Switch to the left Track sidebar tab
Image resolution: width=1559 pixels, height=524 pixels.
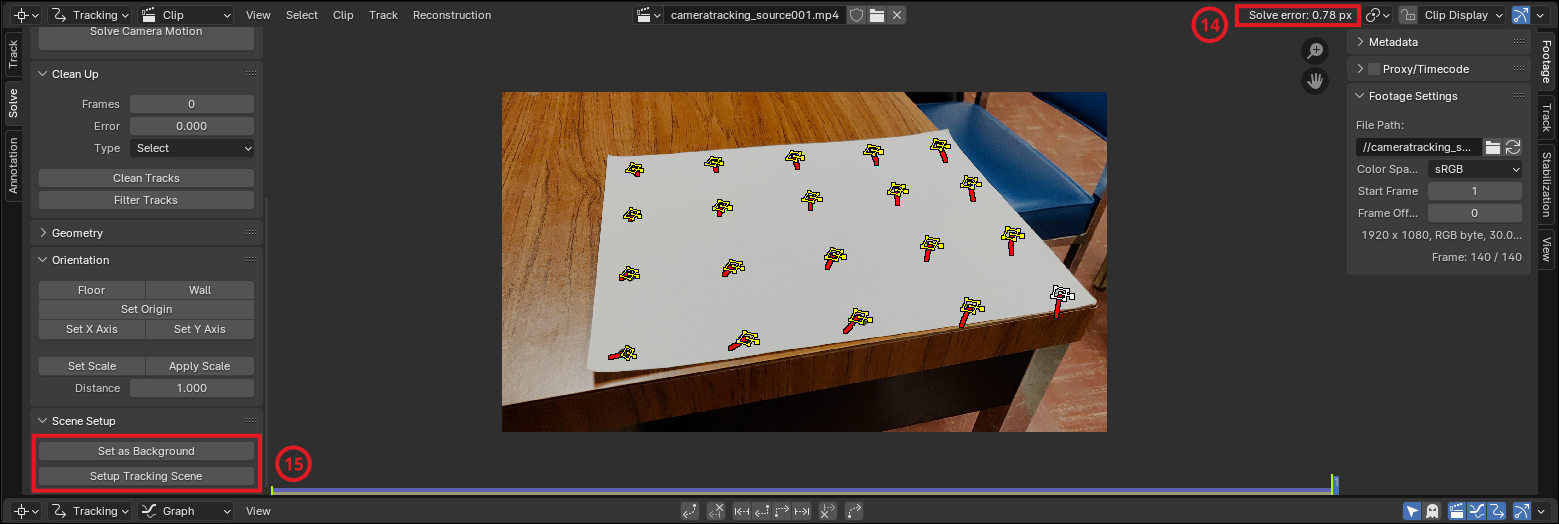click(x=13, y=54)
